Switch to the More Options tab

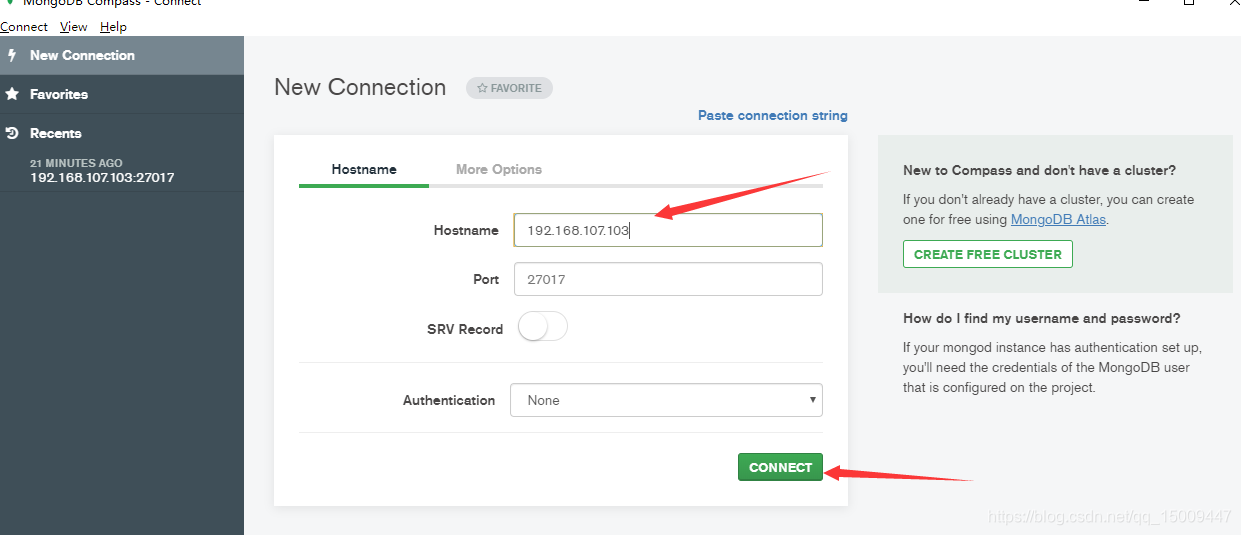[499, 169]
